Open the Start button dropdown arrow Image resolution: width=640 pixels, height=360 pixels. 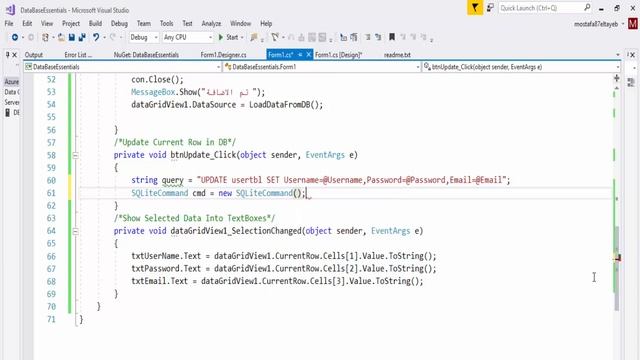coord(242,38)
